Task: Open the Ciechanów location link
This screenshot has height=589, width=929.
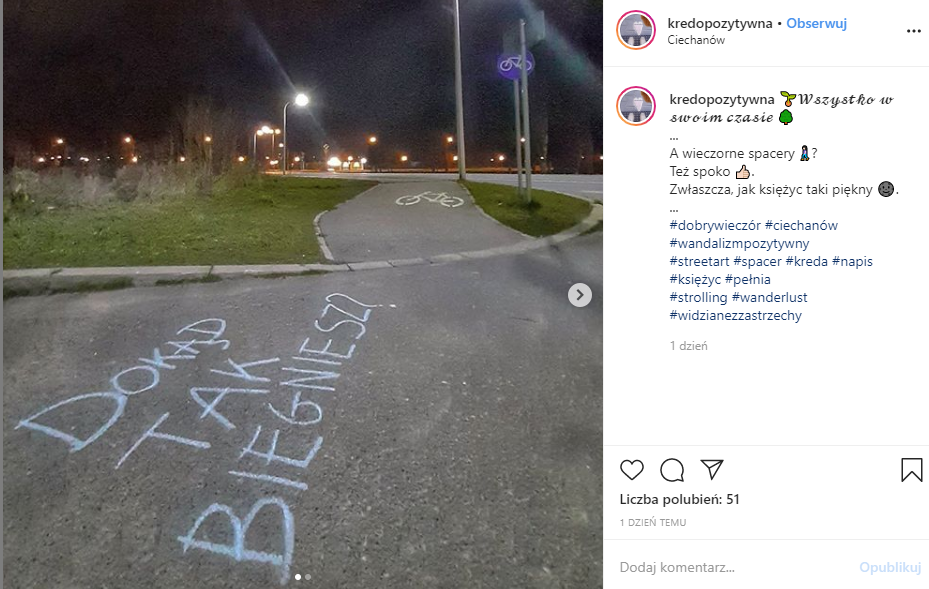Action: 696,40
